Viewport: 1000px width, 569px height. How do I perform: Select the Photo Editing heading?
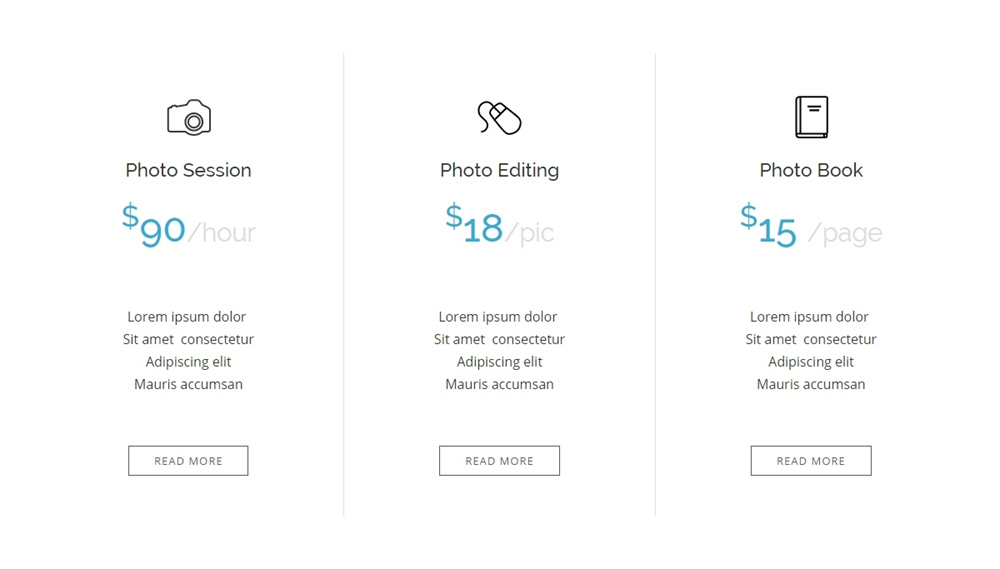pos(499,170)
